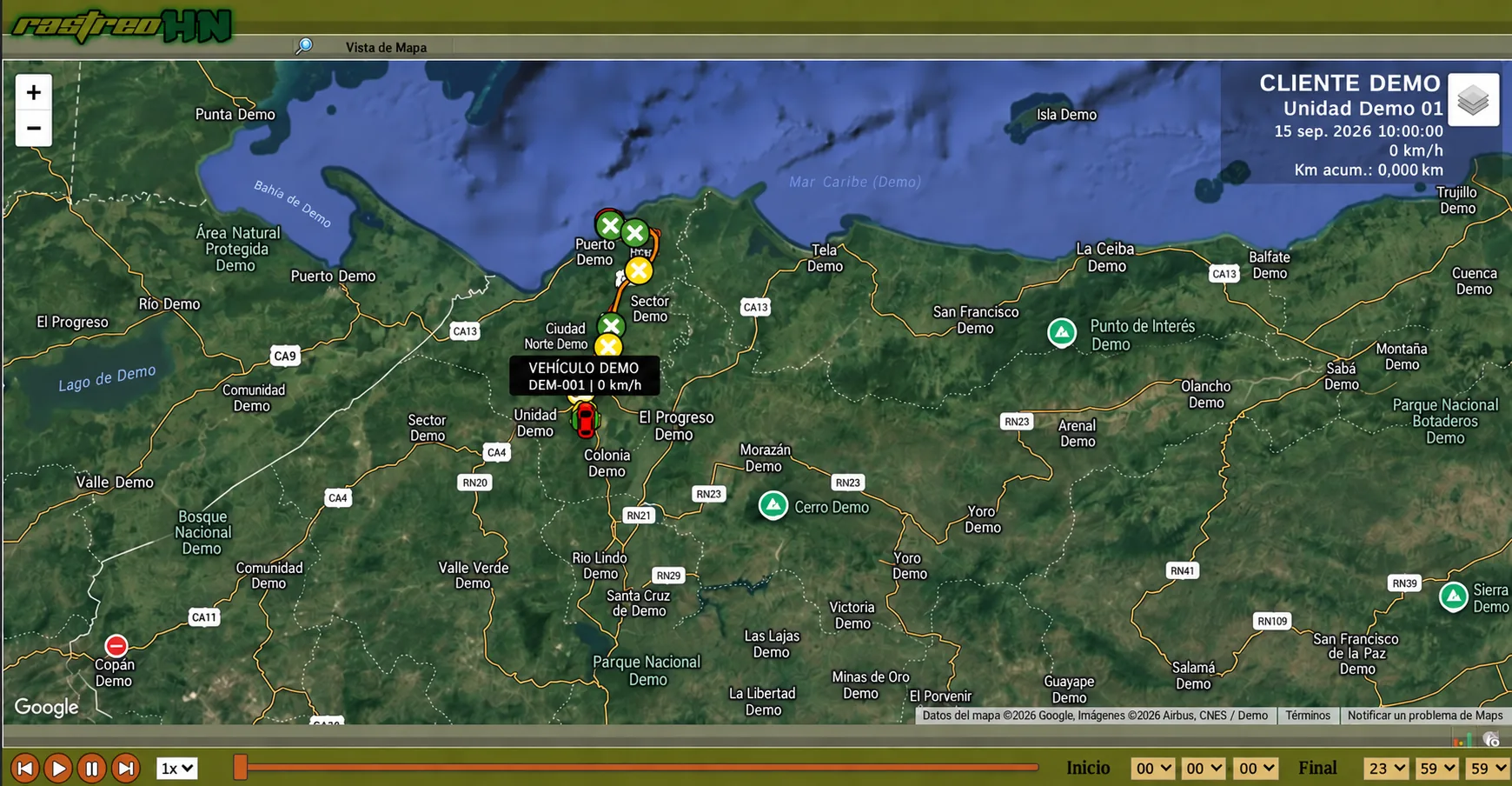
Task: Select the red car vehicle marker
Action: [586, 420]
